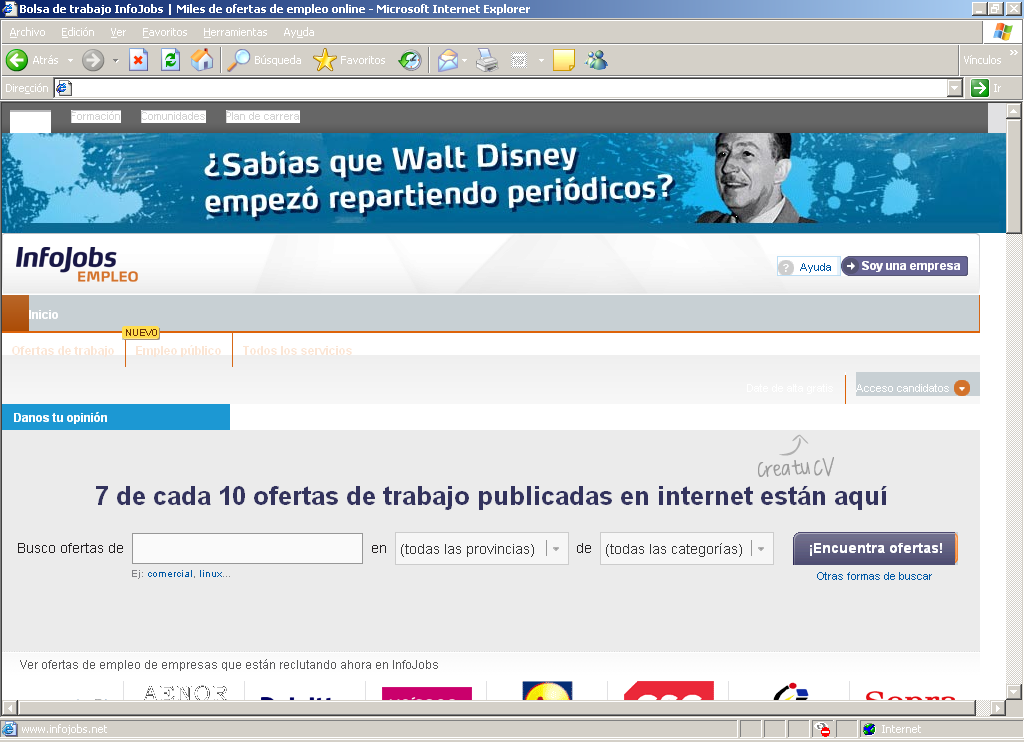This screenshot has width=1024, height=742.
Task: Open the Archivo menu
Action: [x=27, y=32]
